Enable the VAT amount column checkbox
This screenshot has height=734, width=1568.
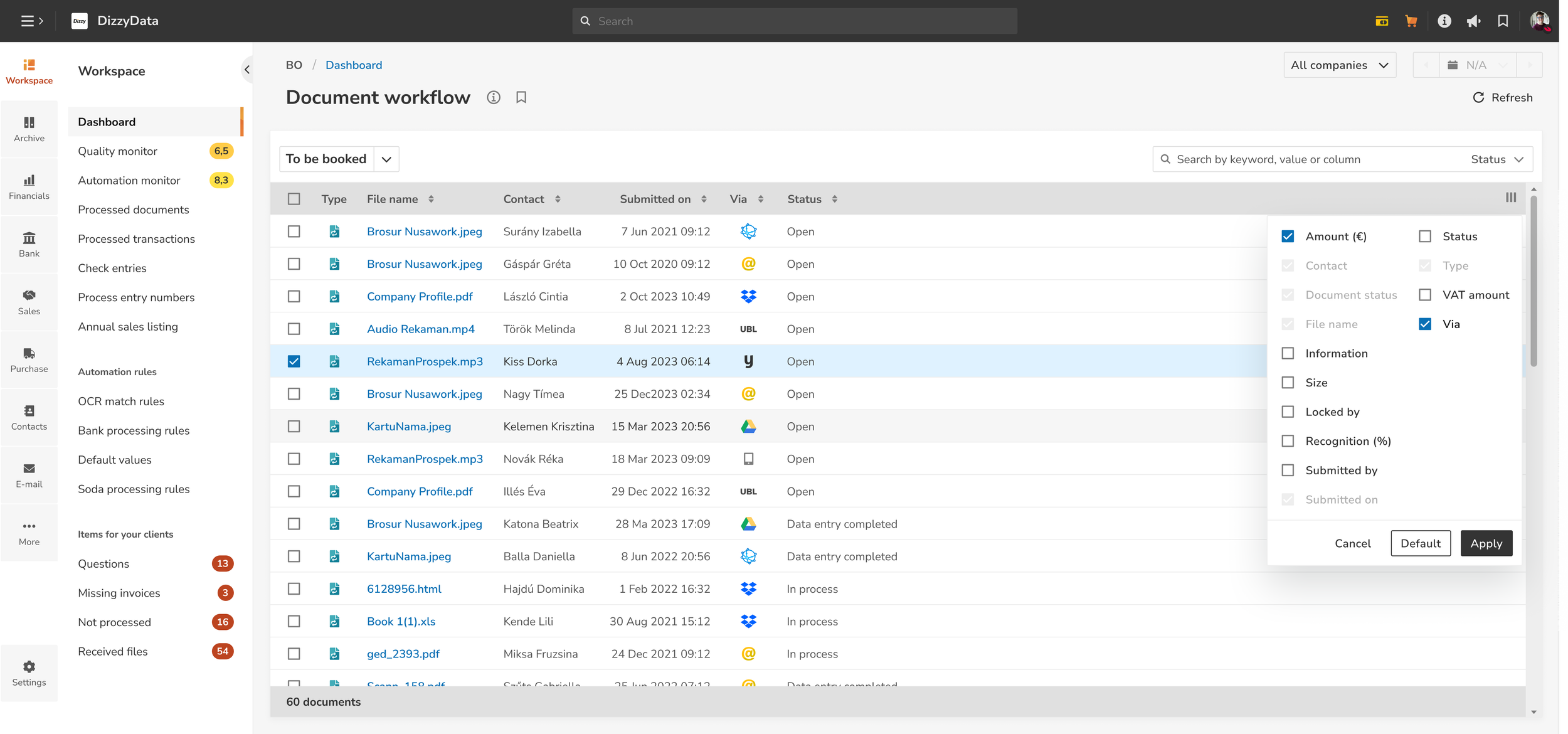coord(1425,295)
